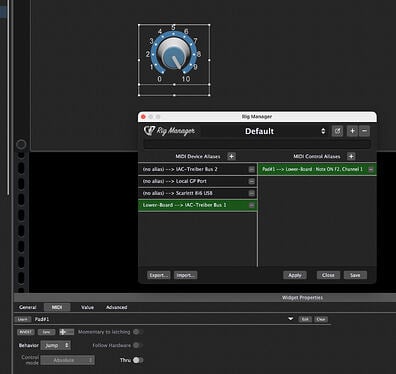The width and height of the screenshot is (396, 374).
Task: Click the knob widget's caption area below dial
Action: [174, 90]
